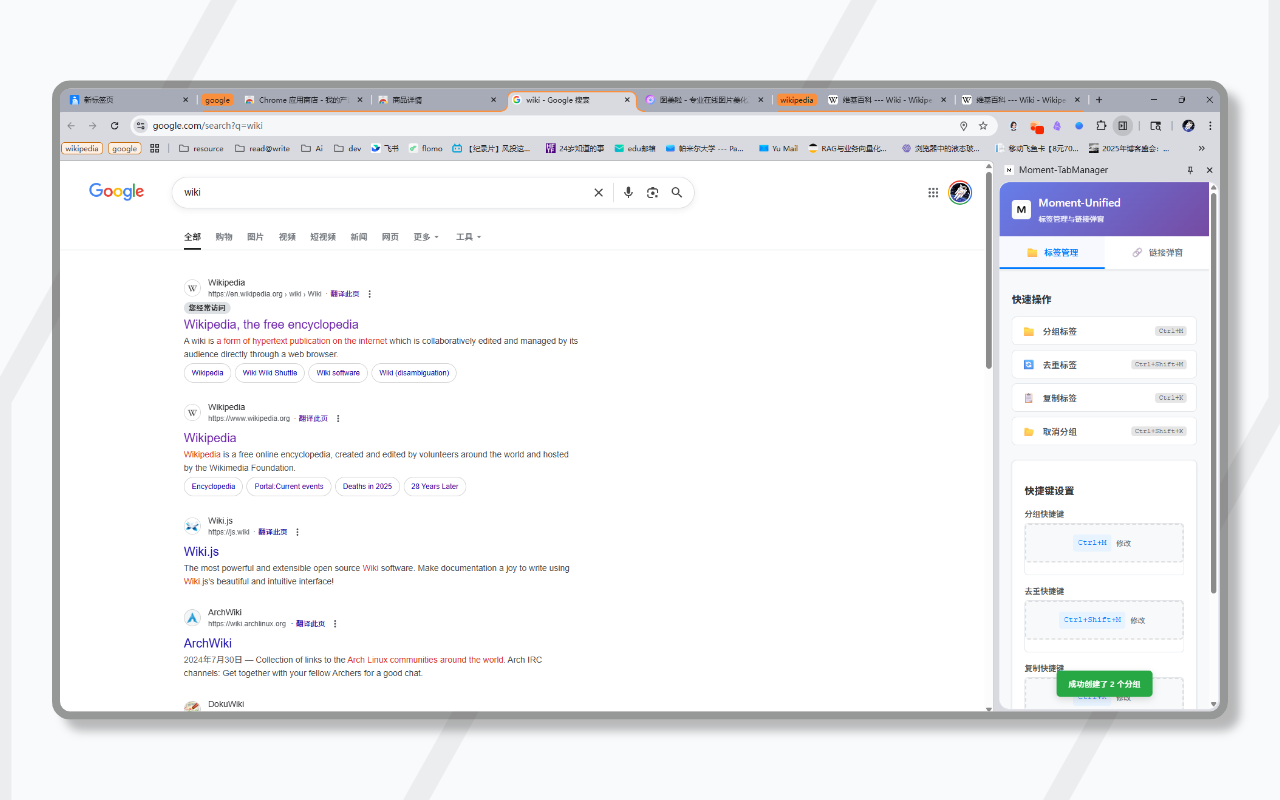This screenshot has height=800, width=1280.
Task: Click the 'Wiki software' sitelink chip
Action: 338,373
